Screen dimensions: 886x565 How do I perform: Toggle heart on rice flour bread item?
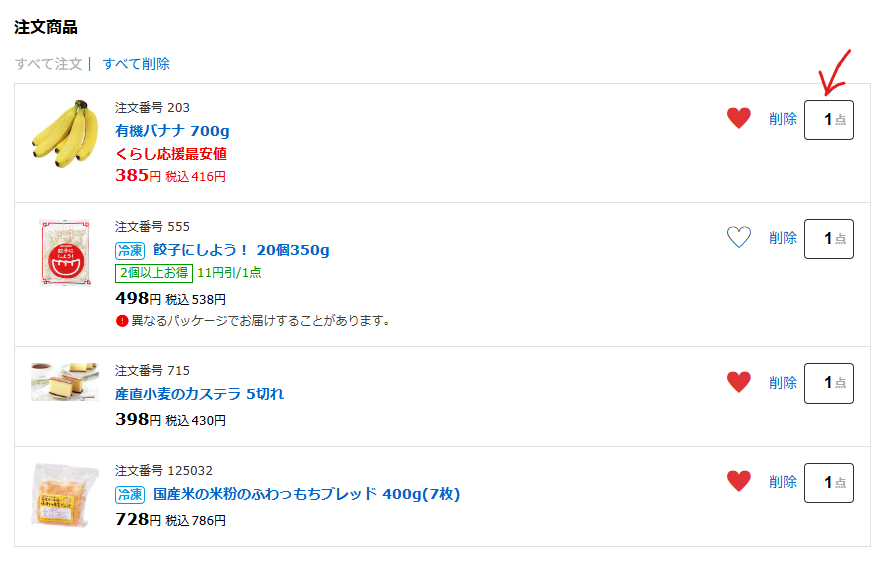point(739,481)
